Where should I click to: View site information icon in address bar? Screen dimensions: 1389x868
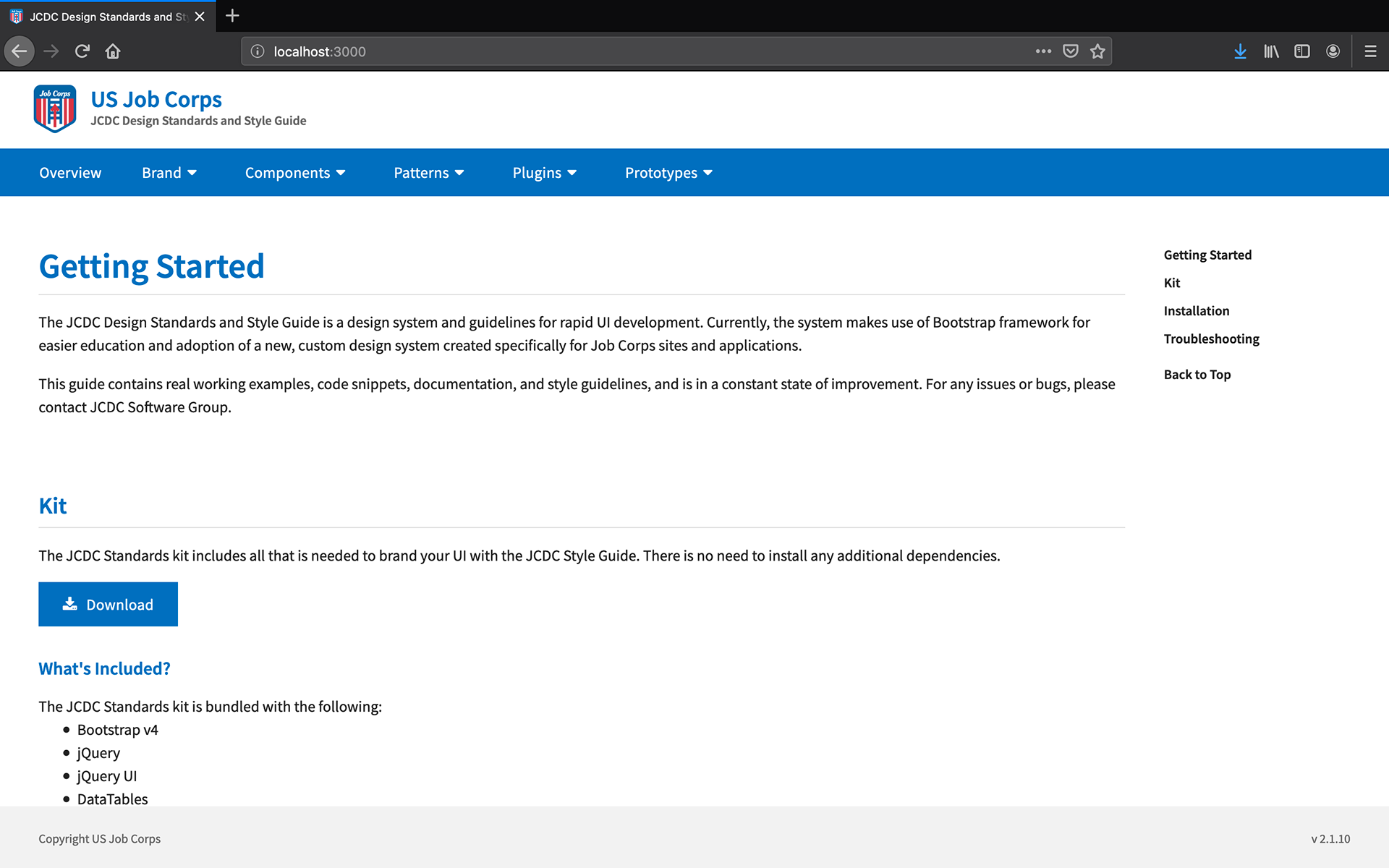point(258,51)
